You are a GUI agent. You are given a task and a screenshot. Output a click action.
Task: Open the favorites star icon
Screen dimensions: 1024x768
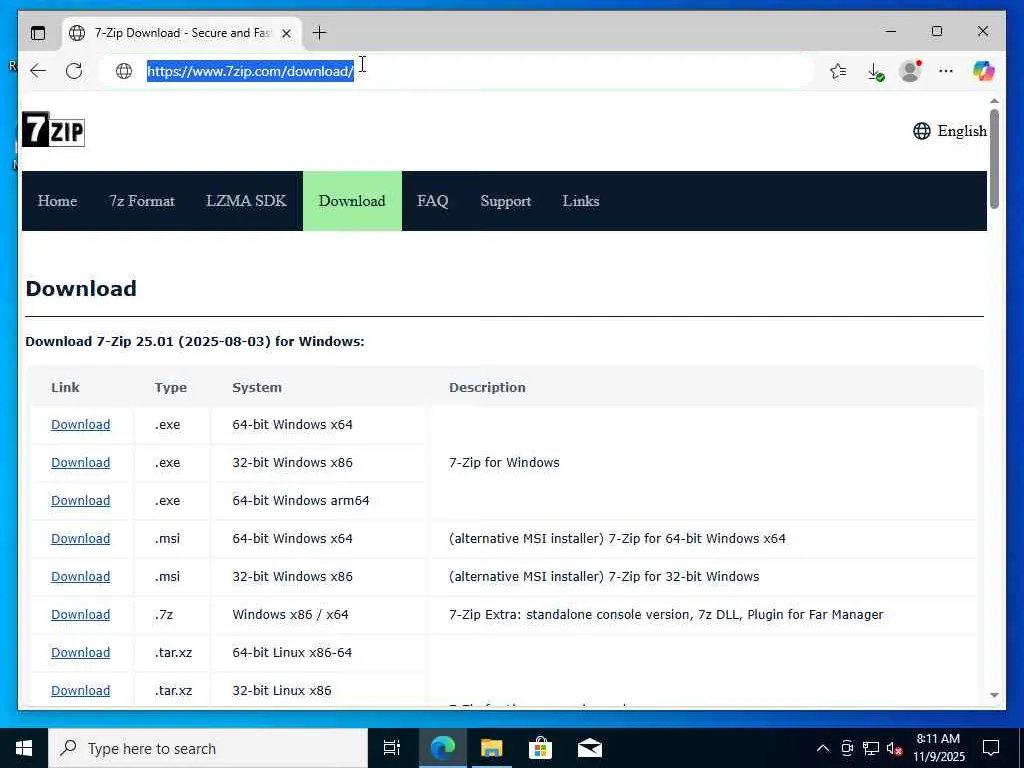point(838,71)
